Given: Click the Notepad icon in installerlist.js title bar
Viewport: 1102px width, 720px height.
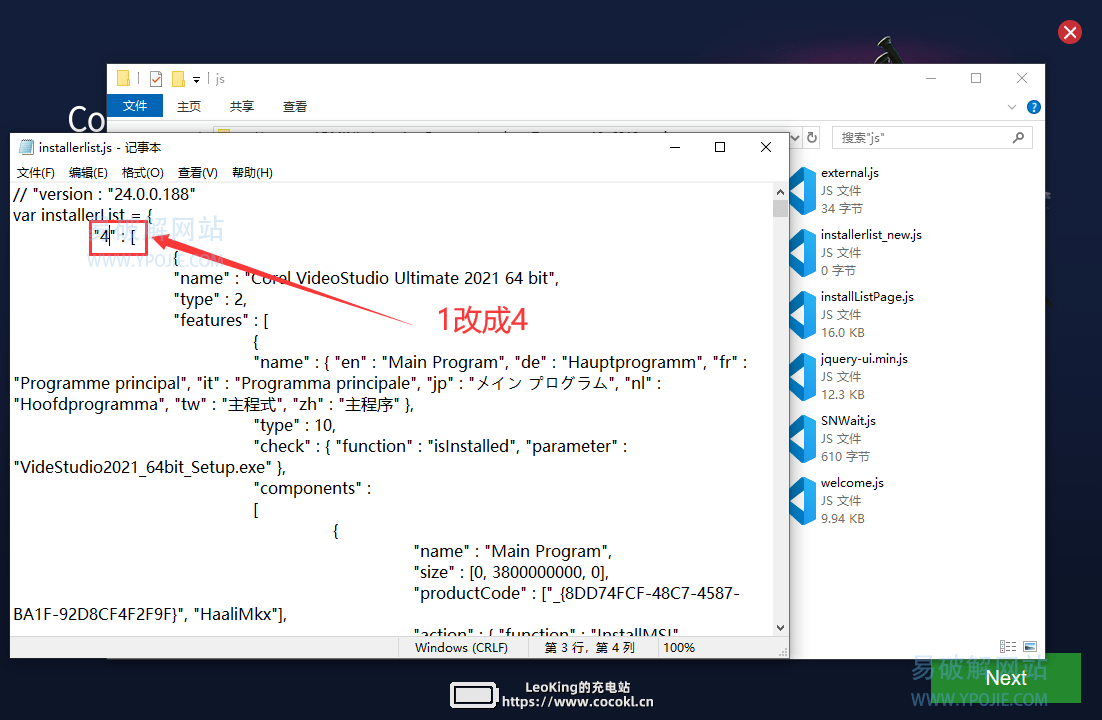Looking at the screenshot, I should [x=26, y=147].
